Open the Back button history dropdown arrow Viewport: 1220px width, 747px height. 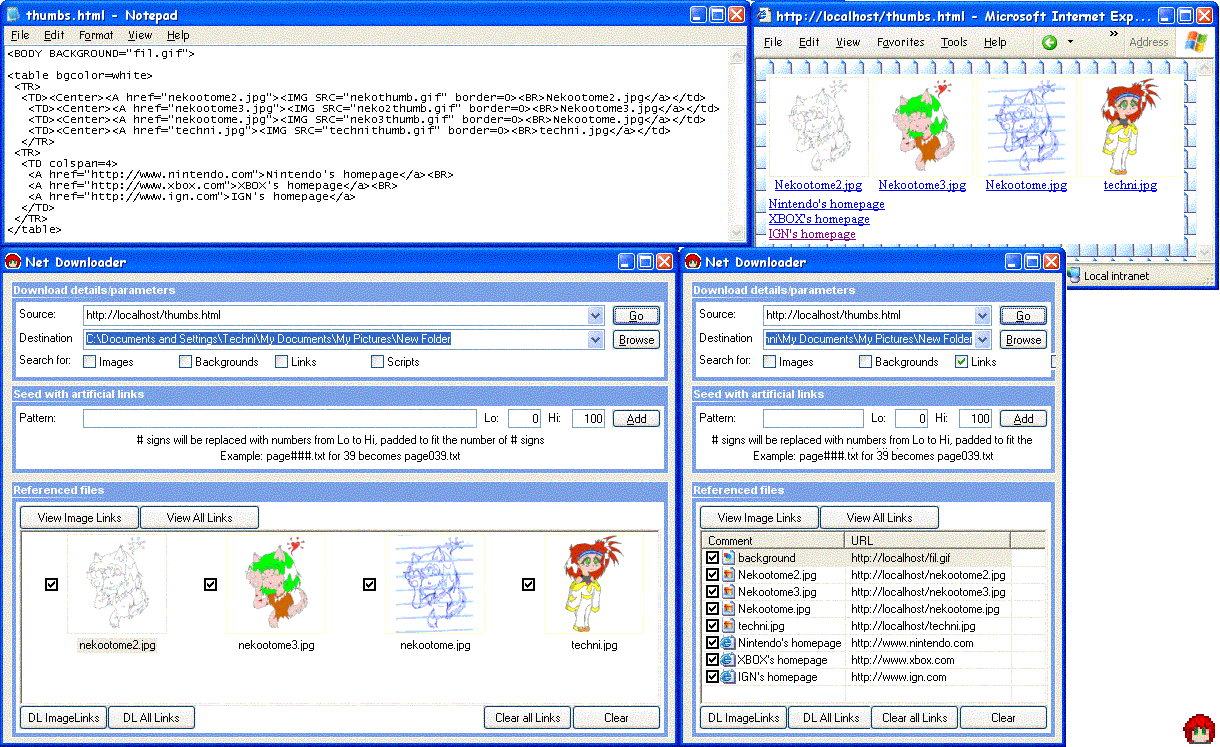pos(1070,42)
